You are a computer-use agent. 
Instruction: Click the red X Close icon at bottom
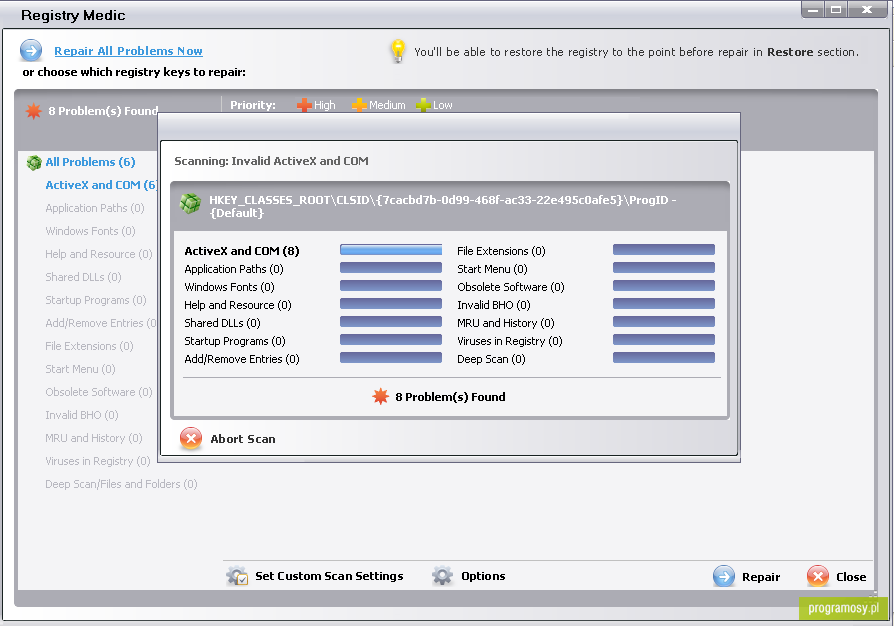tap(818, 576)
